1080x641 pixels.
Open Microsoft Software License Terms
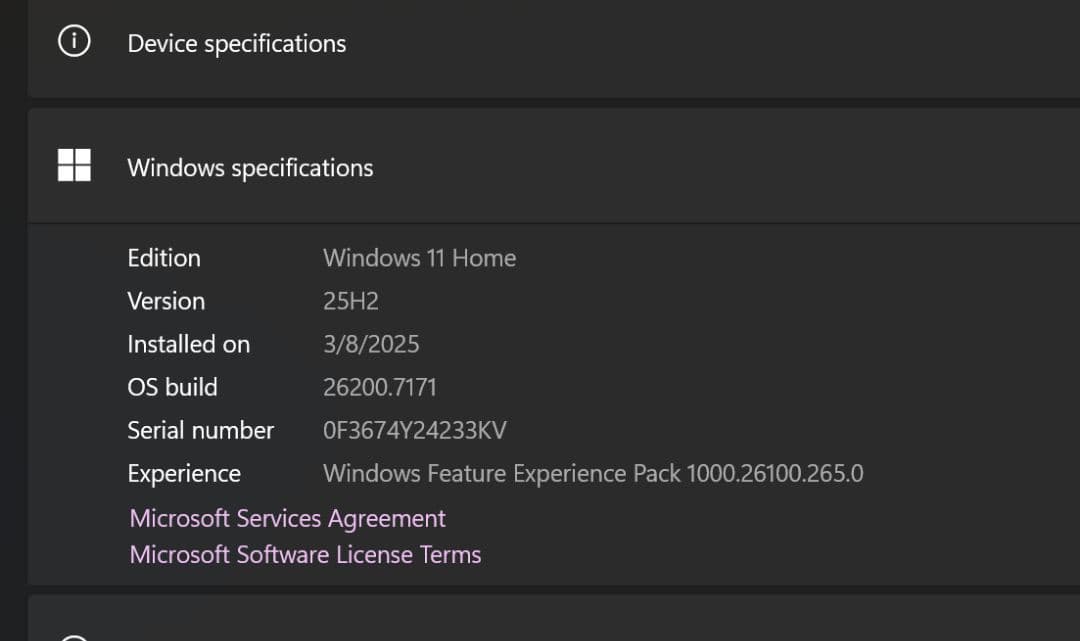coord(304,554)
